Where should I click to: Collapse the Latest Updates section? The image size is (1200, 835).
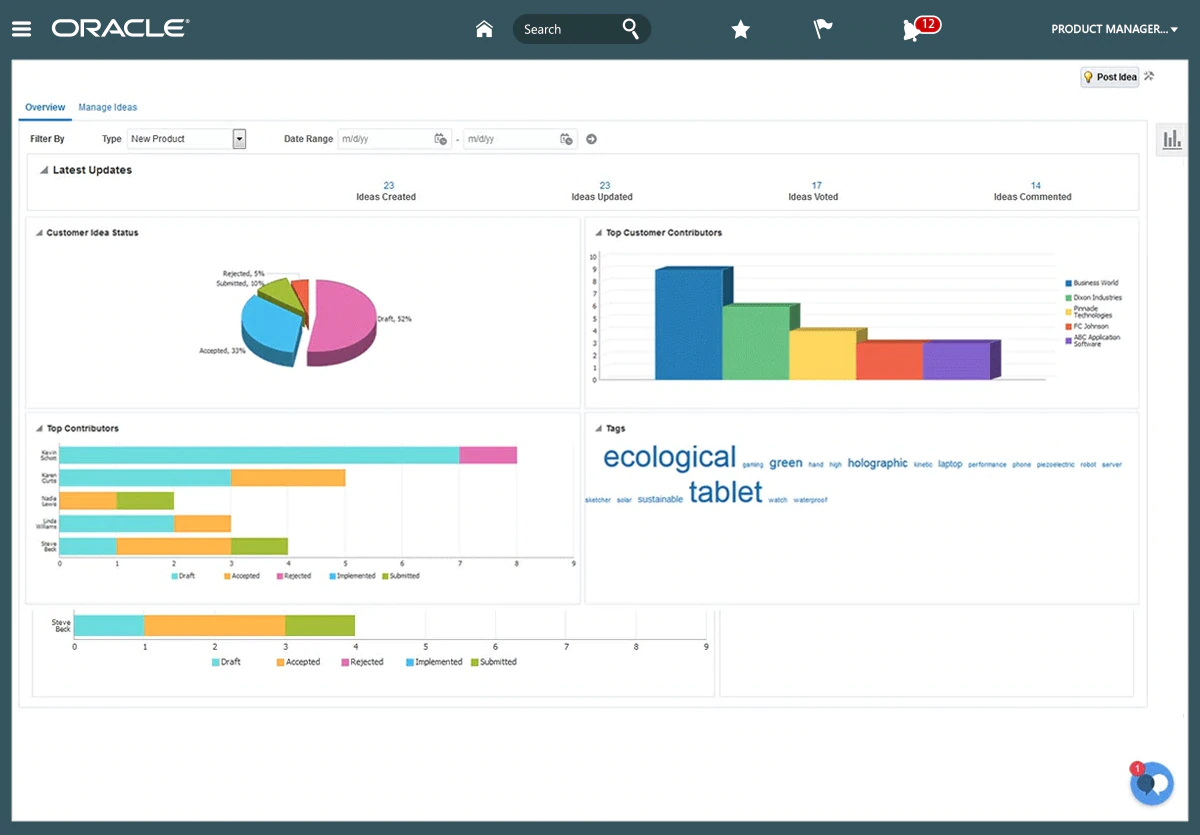(44, 171)
